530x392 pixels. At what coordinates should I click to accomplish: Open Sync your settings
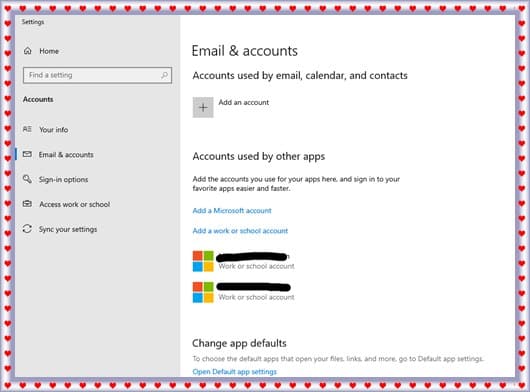click(68, 229)
